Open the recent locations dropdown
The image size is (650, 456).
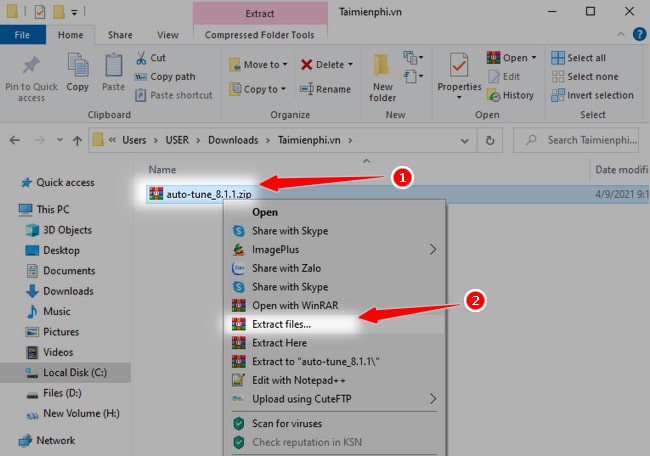60,140
